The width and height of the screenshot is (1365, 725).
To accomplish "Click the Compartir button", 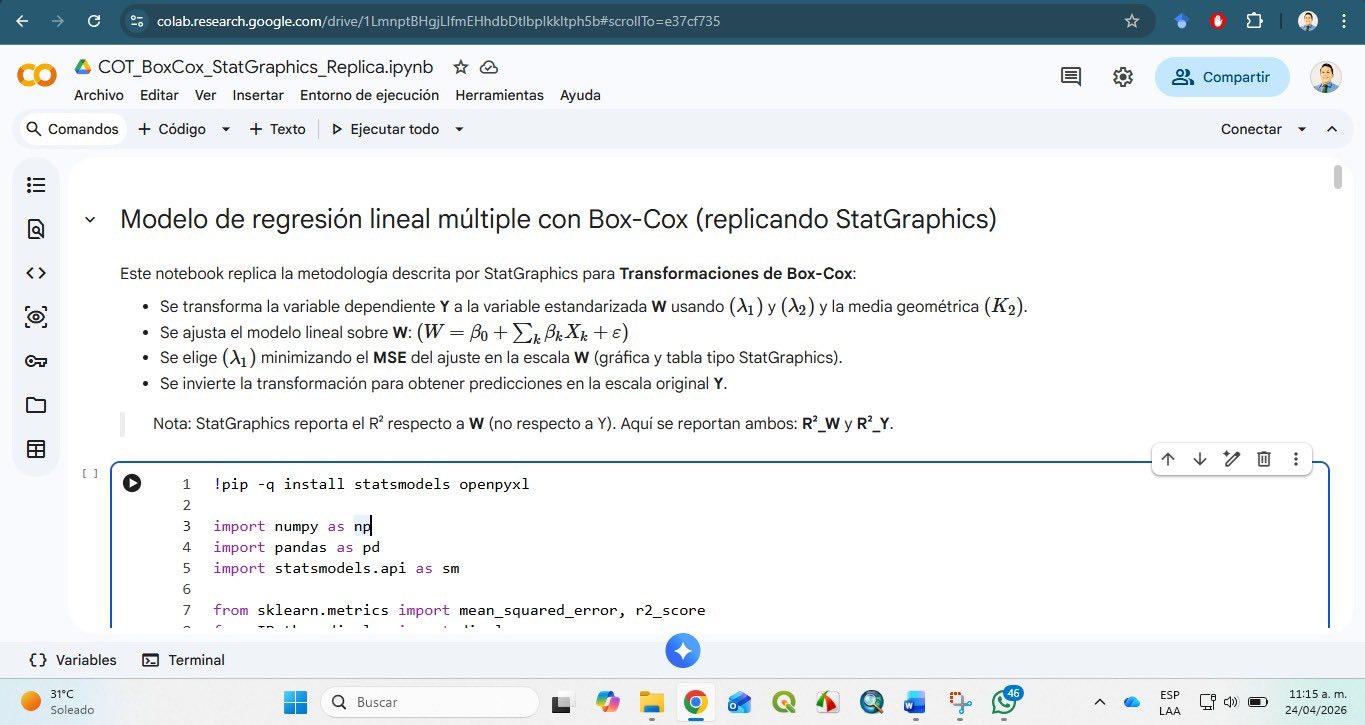I will pyautogui.click(x=1222, y=77).
